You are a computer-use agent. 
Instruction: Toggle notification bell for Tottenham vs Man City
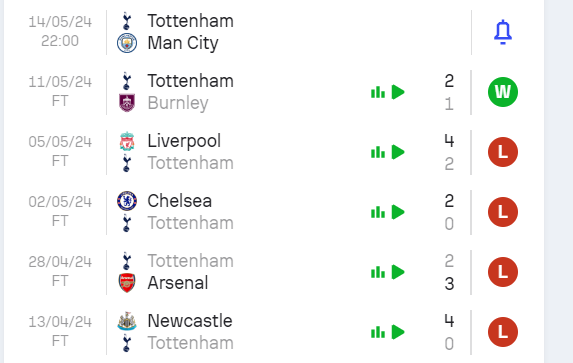pyautogui.click(x=503, y=32)
